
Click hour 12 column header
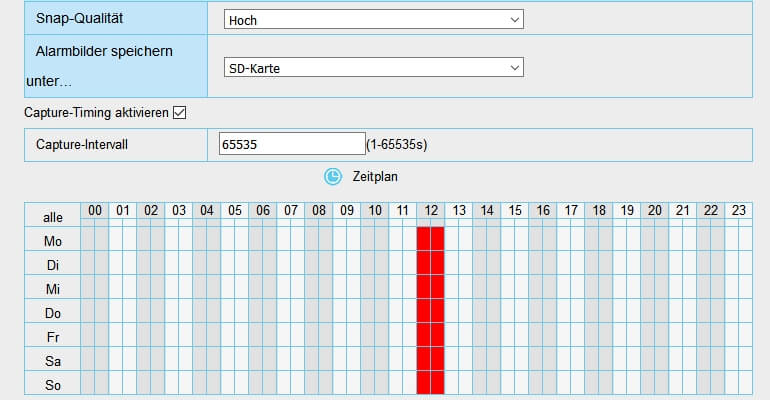(431, 210)
